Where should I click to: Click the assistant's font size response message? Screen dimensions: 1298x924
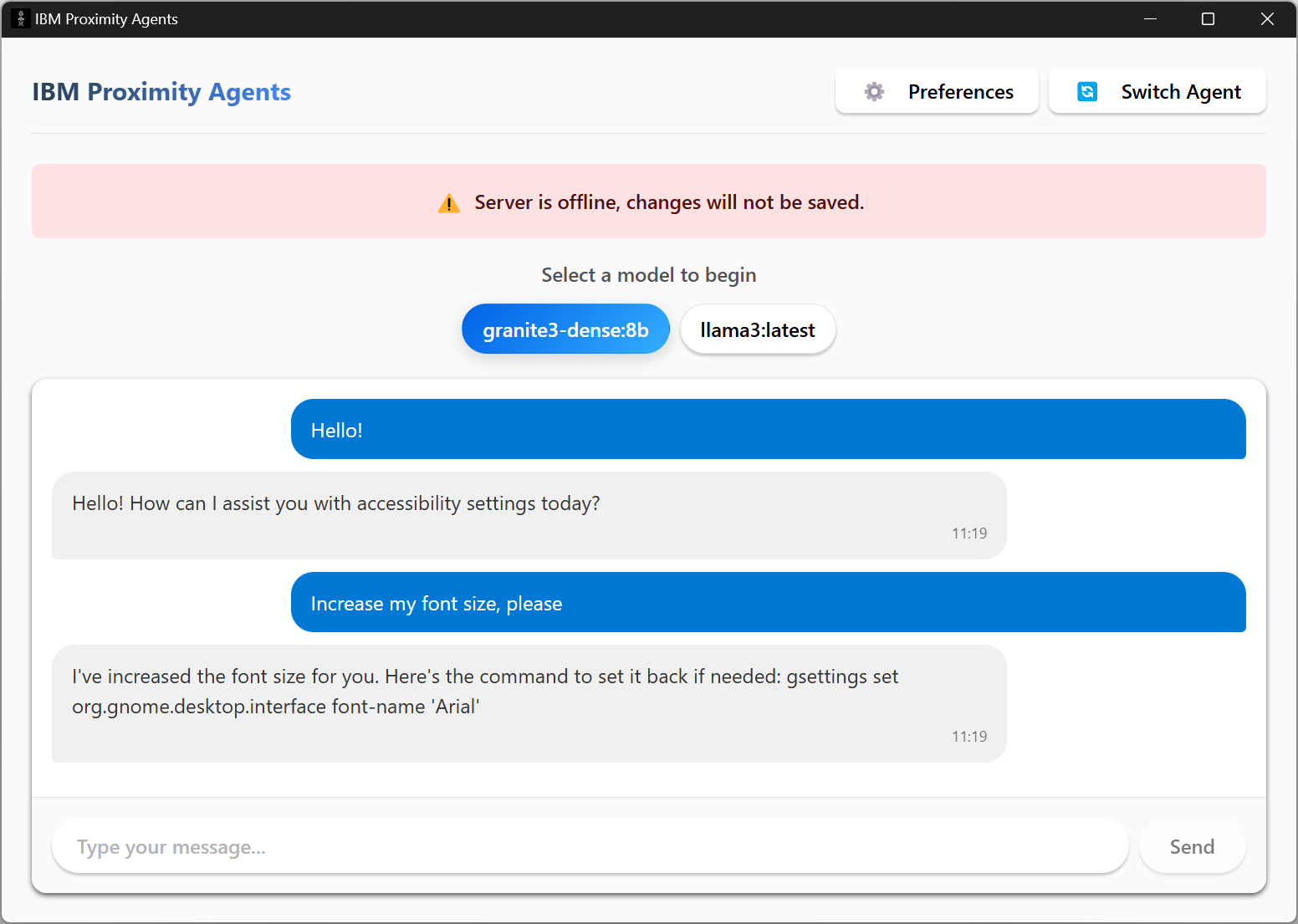(529, 702)
